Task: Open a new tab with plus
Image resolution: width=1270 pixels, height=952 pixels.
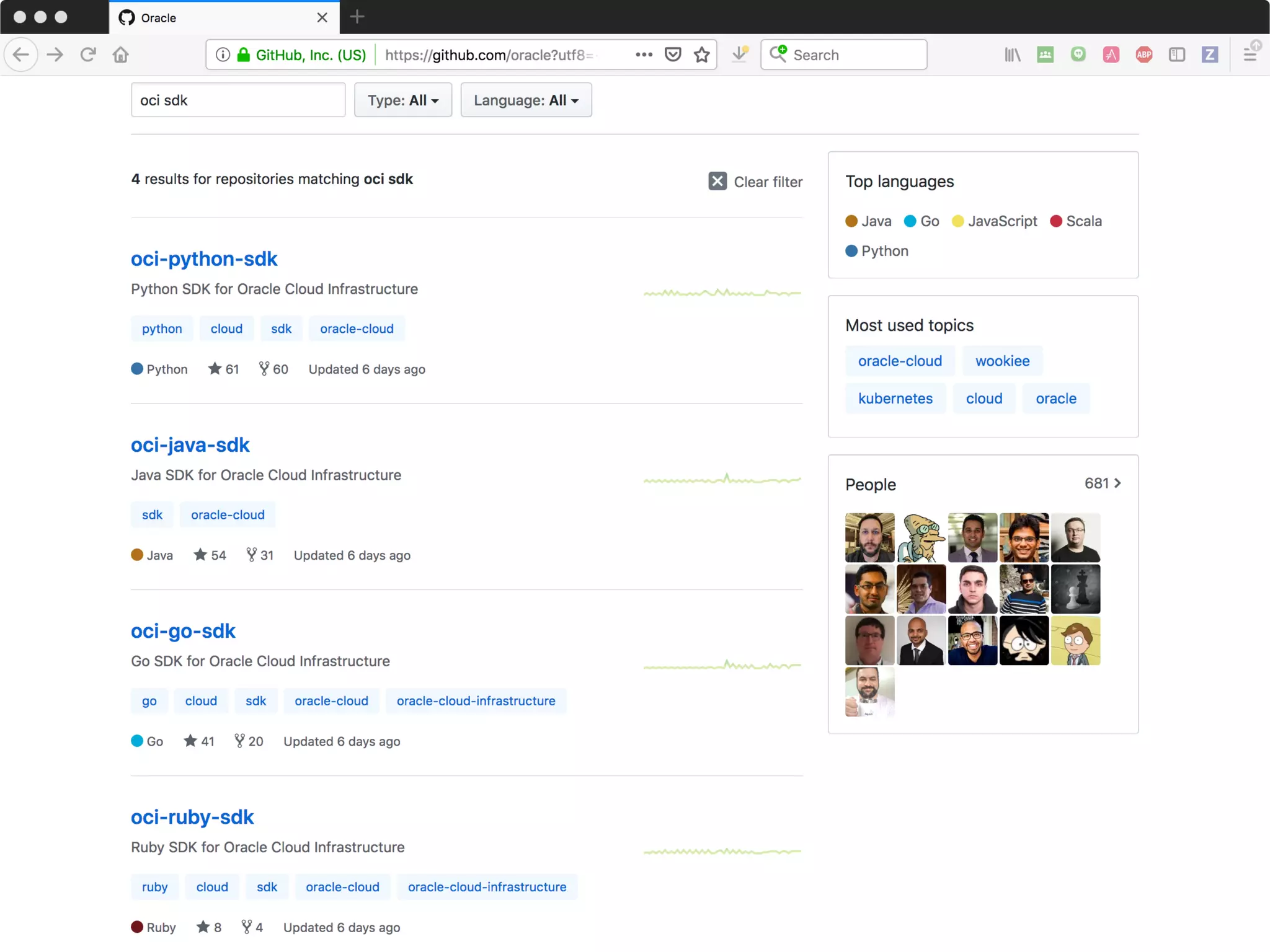Action: click(x=357, y=17)
